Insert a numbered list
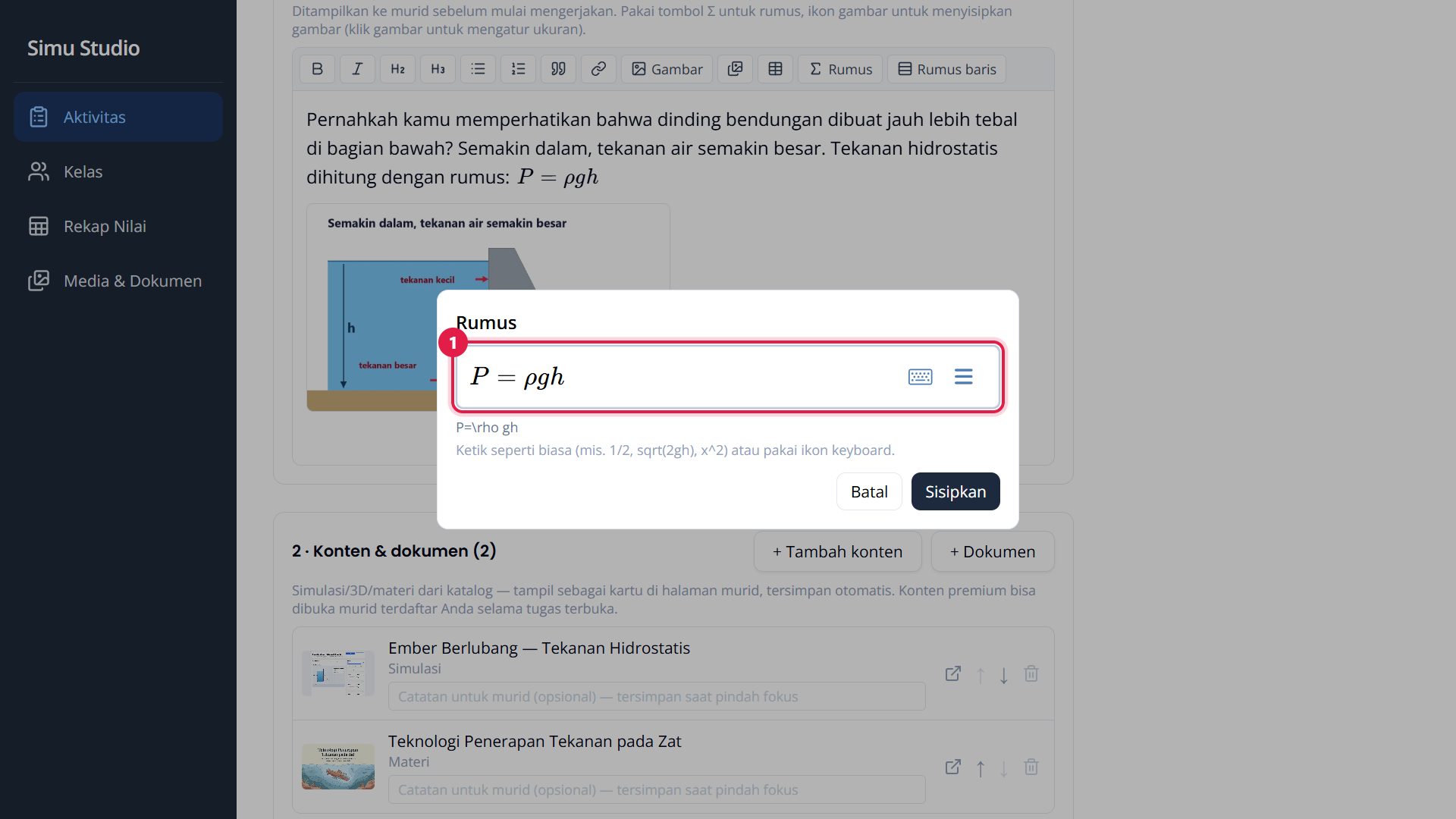The width and height of the screenshot is (1456, 819). (518, 69)
